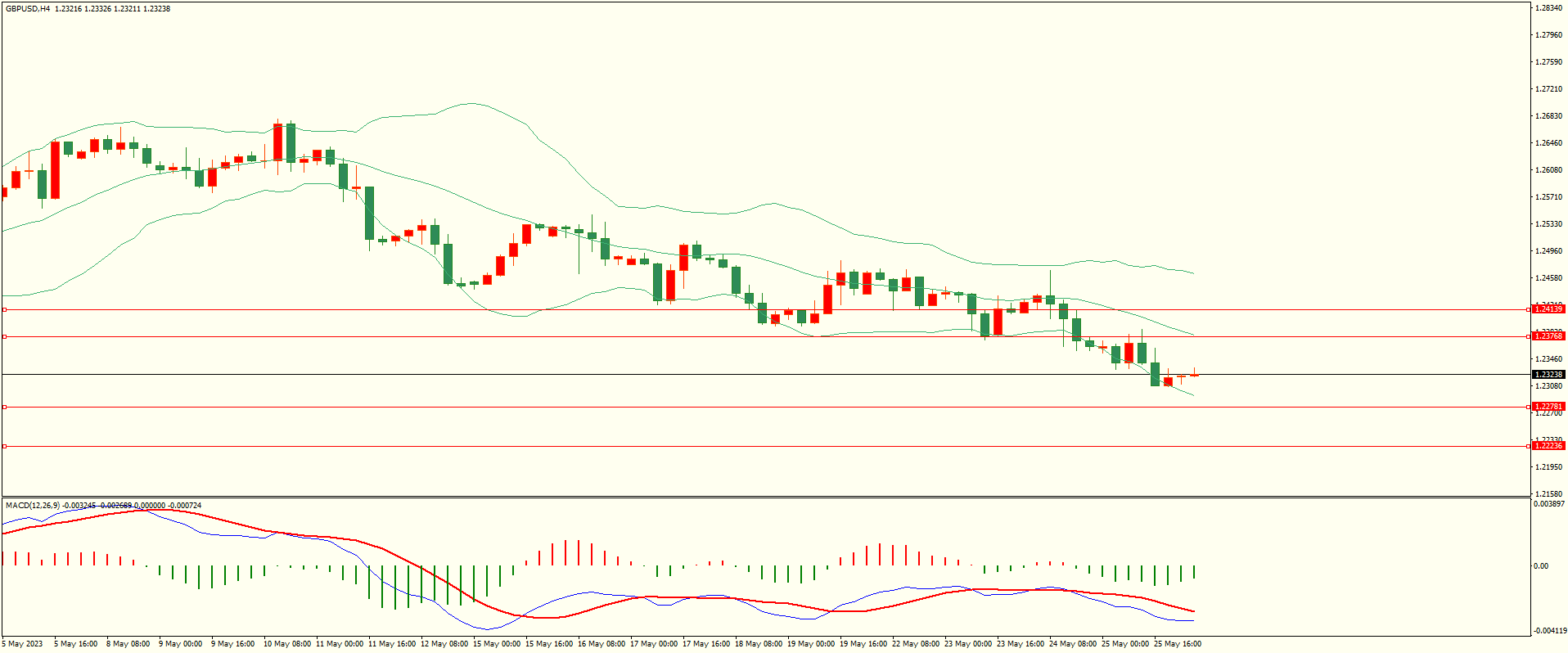Click the 11 May 16:00 time axis label

click(x=391, y=644)
